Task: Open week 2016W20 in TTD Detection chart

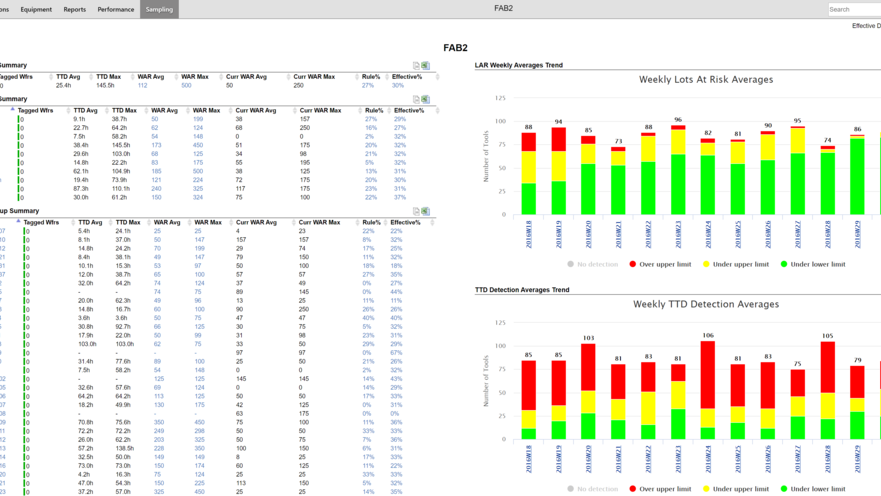Action: click(588, 459)
